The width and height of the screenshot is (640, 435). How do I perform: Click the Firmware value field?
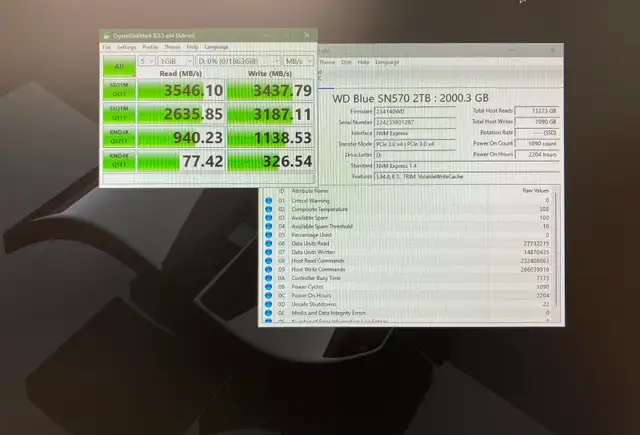[415, 111]
